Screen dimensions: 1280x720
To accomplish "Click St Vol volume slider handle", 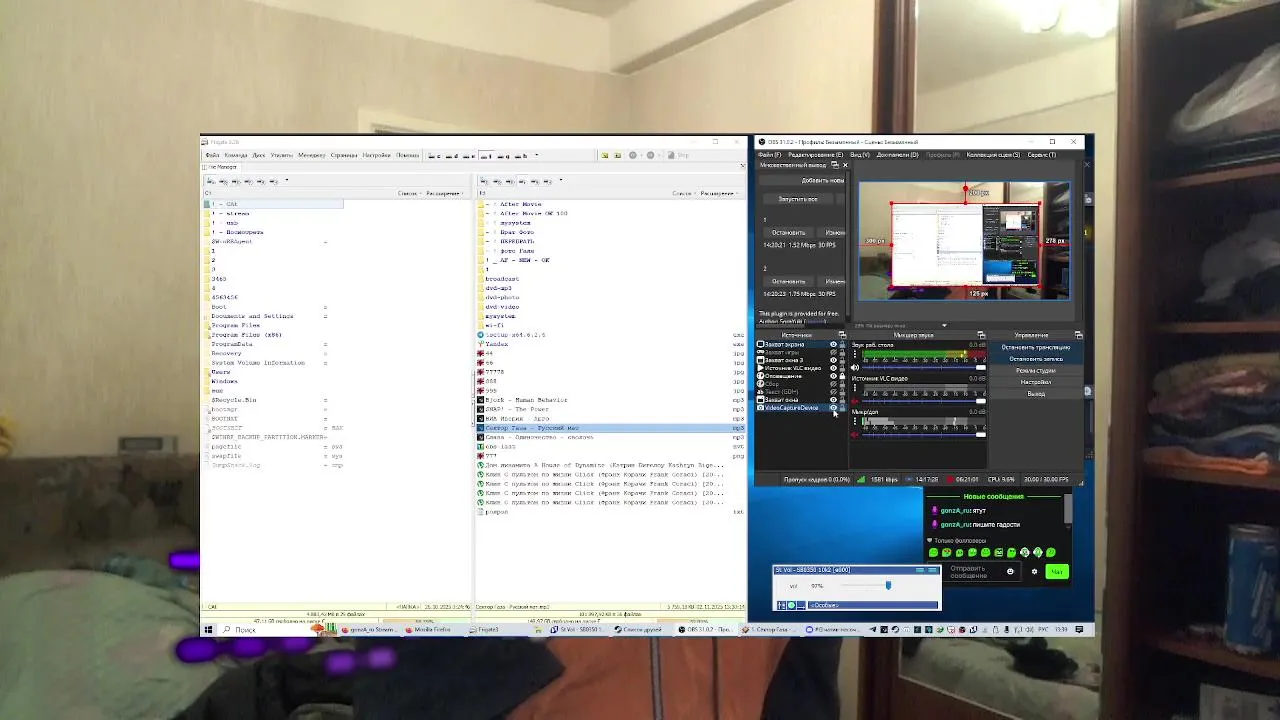I will coord(888,585).
